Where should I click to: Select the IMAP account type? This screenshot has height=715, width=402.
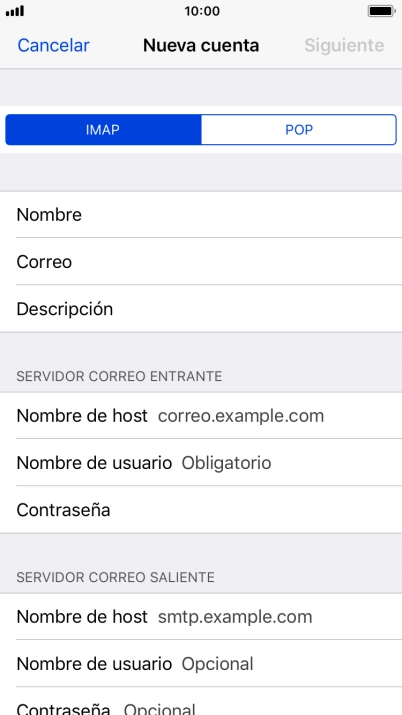point(103,130)
